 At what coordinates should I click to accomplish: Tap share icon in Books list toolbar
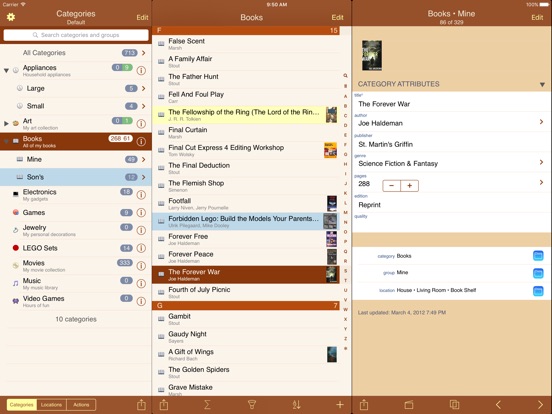click(x=164, y=404)
